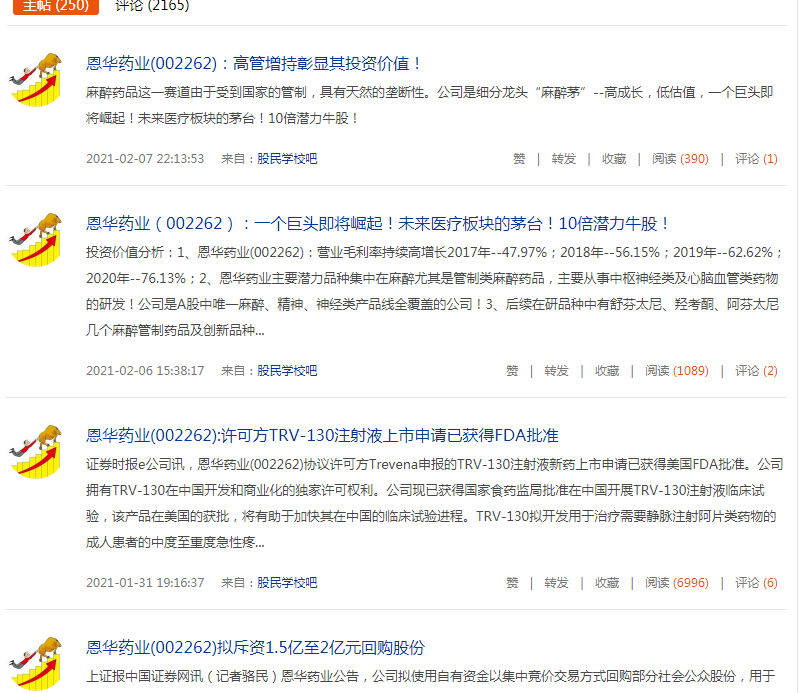Open avatar of the 高管增持 post
The width and height of the screenshot is (811, 693).
(x=36, y=79)
